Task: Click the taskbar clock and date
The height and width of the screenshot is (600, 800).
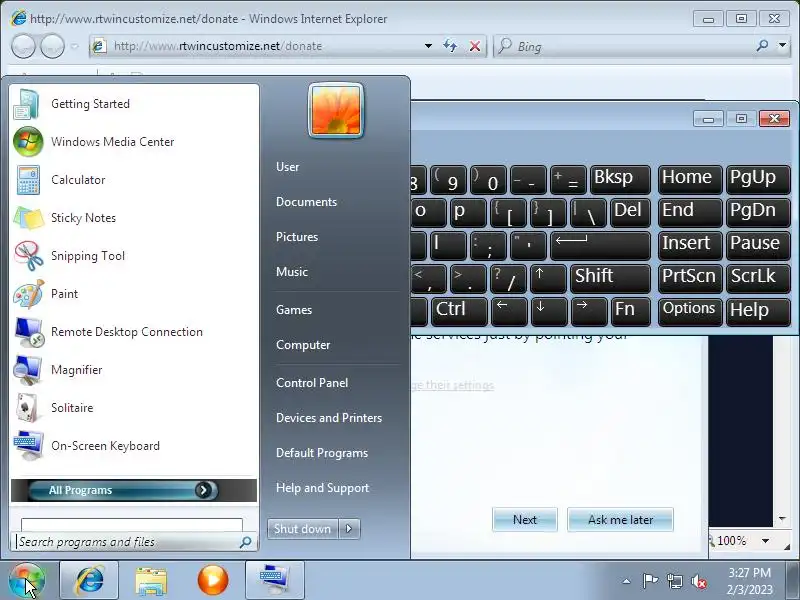Action: (x=749, y=581)
